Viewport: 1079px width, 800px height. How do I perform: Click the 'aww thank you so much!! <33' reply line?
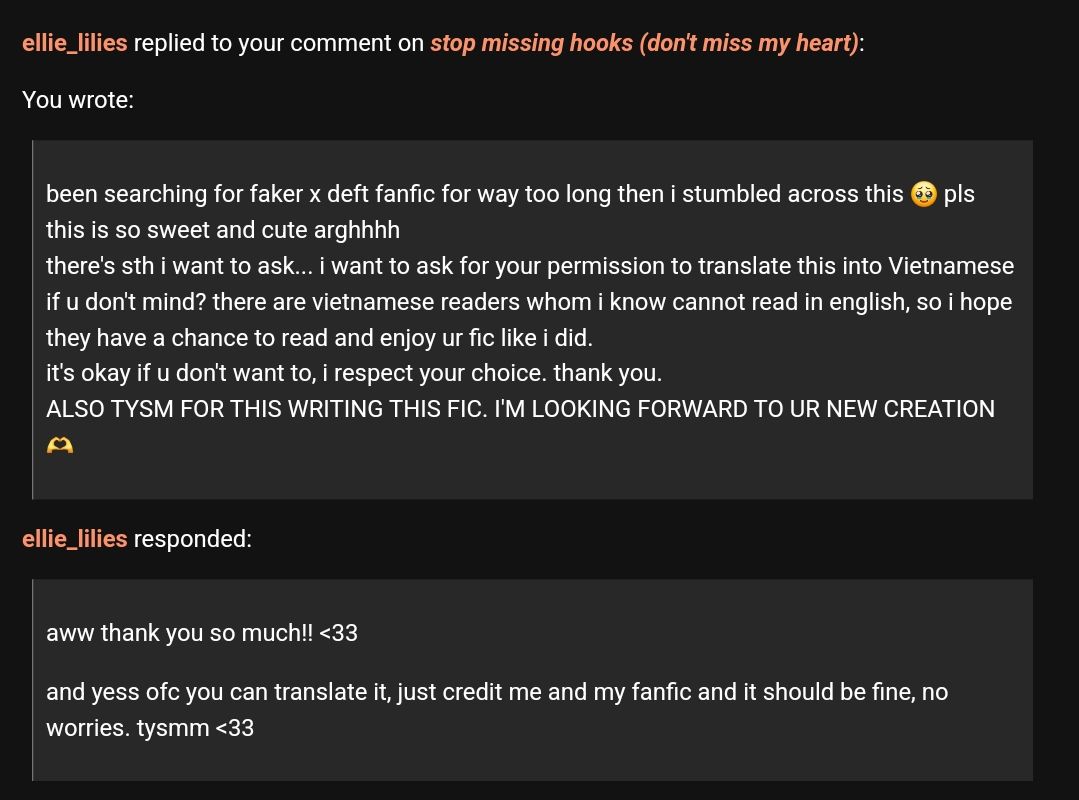[x=202, y=633]
